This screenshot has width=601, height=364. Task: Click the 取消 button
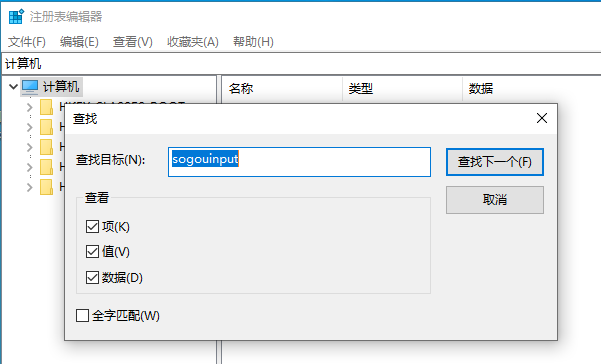[495, 200]
